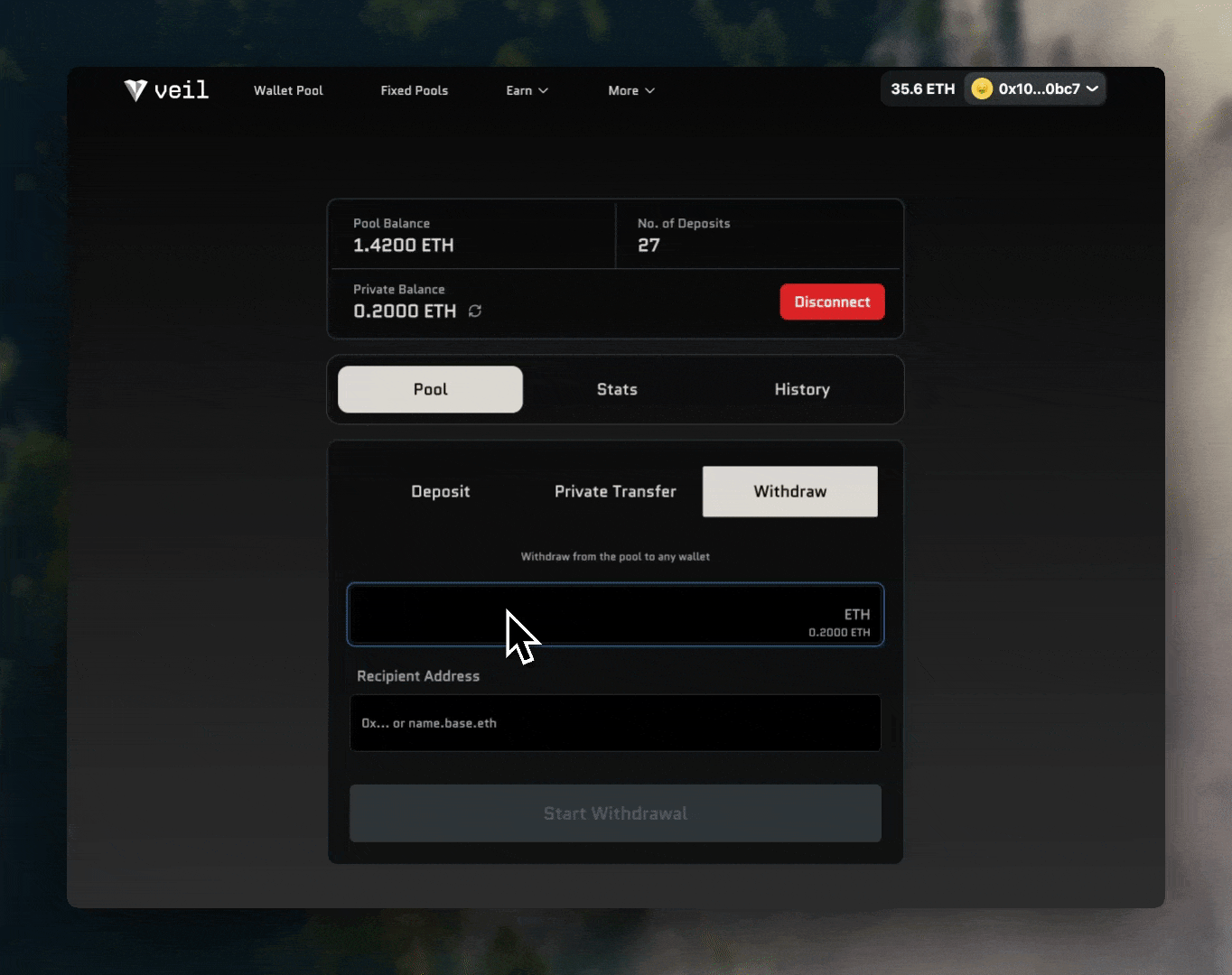Viewport: 1232px width, 975px height.
Task: Open the Fixed Pools page
Action: coord(415,90)
